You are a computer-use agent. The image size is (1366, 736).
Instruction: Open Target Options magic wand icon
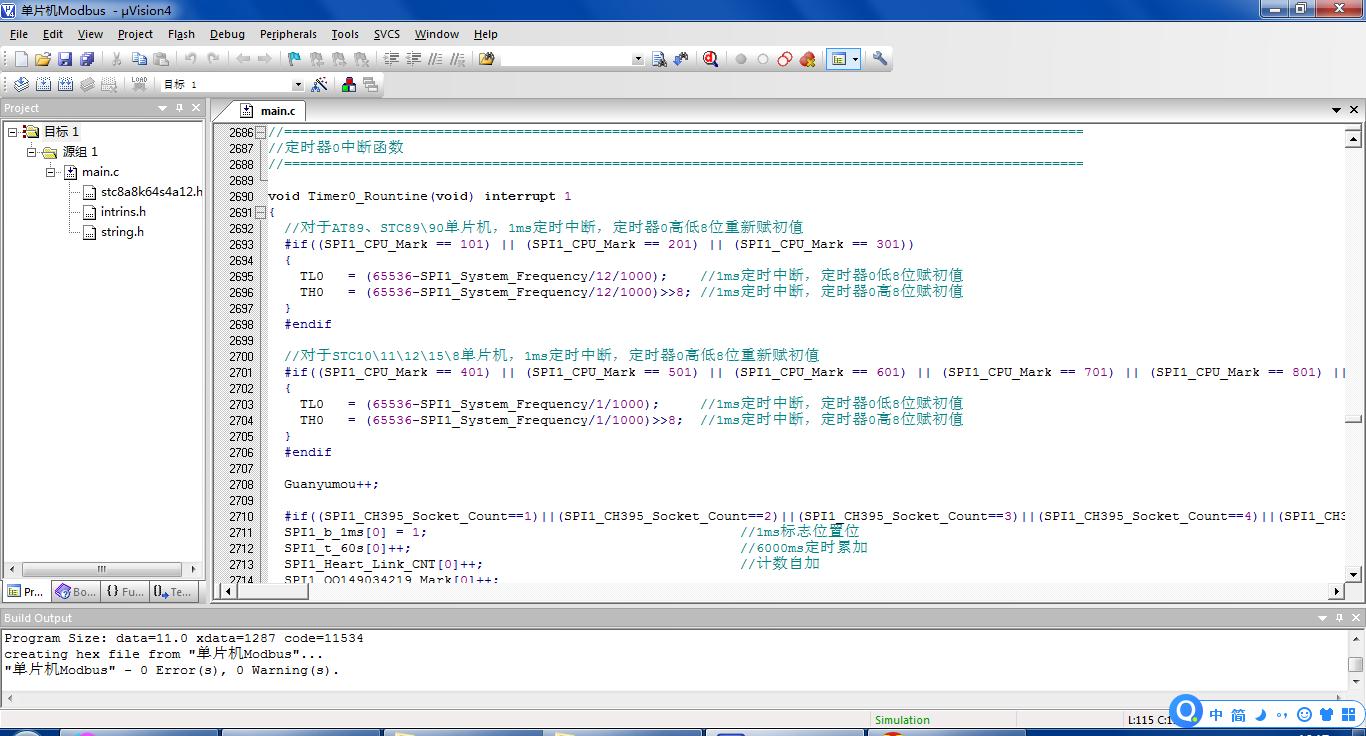pos(319,85)
